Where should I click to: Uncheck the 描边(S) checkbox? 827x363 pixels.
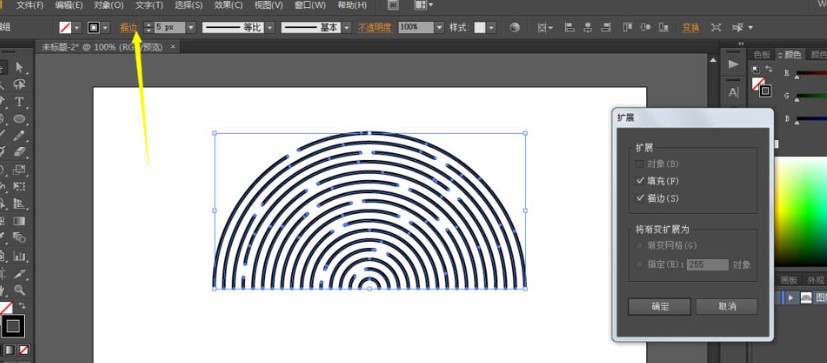(640, 198)
